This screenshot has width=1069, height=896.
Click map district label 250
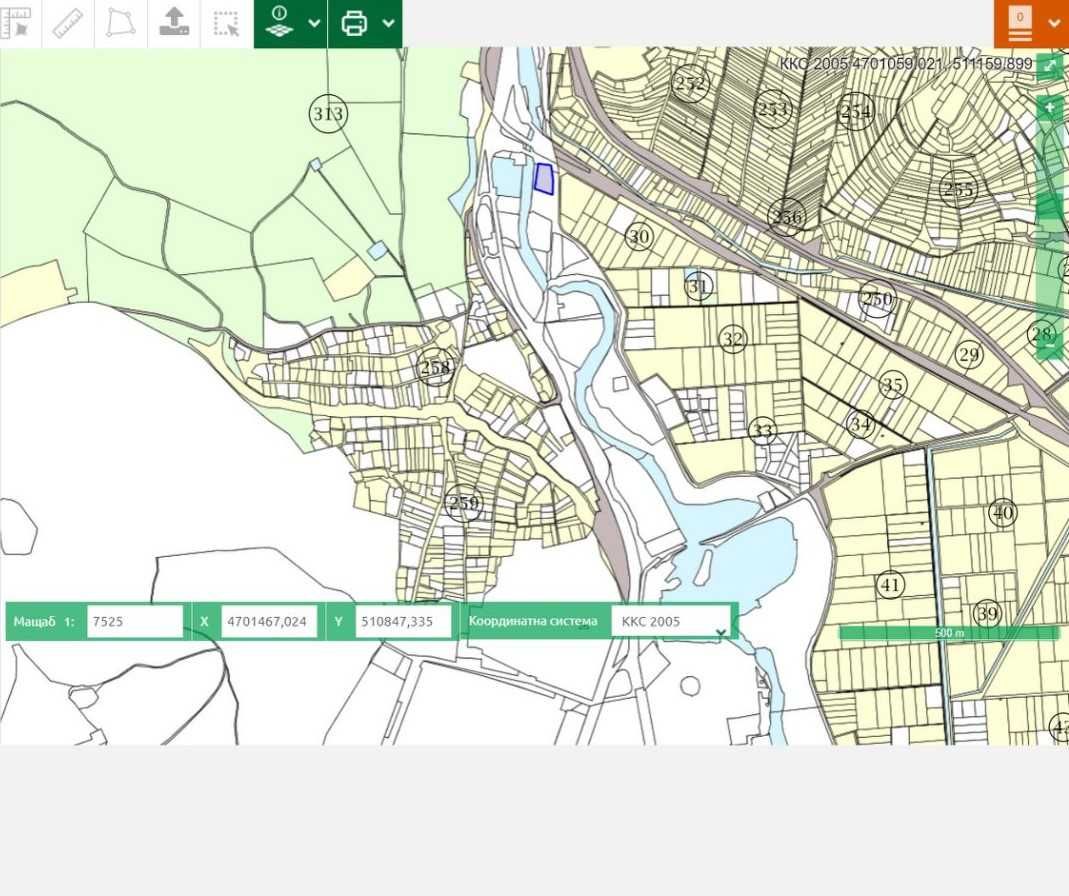tap(877, 299)
